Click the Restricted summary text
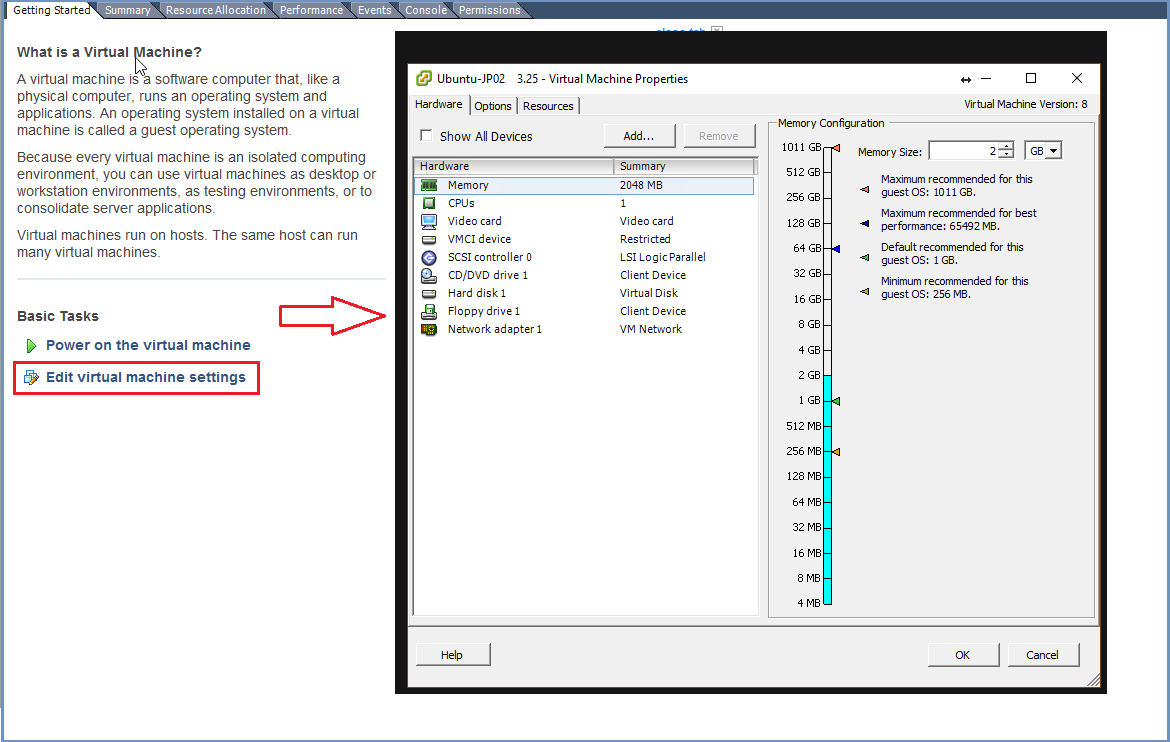Image resolution: width=1170 pixels, height=742 pixels. [645, 240]
